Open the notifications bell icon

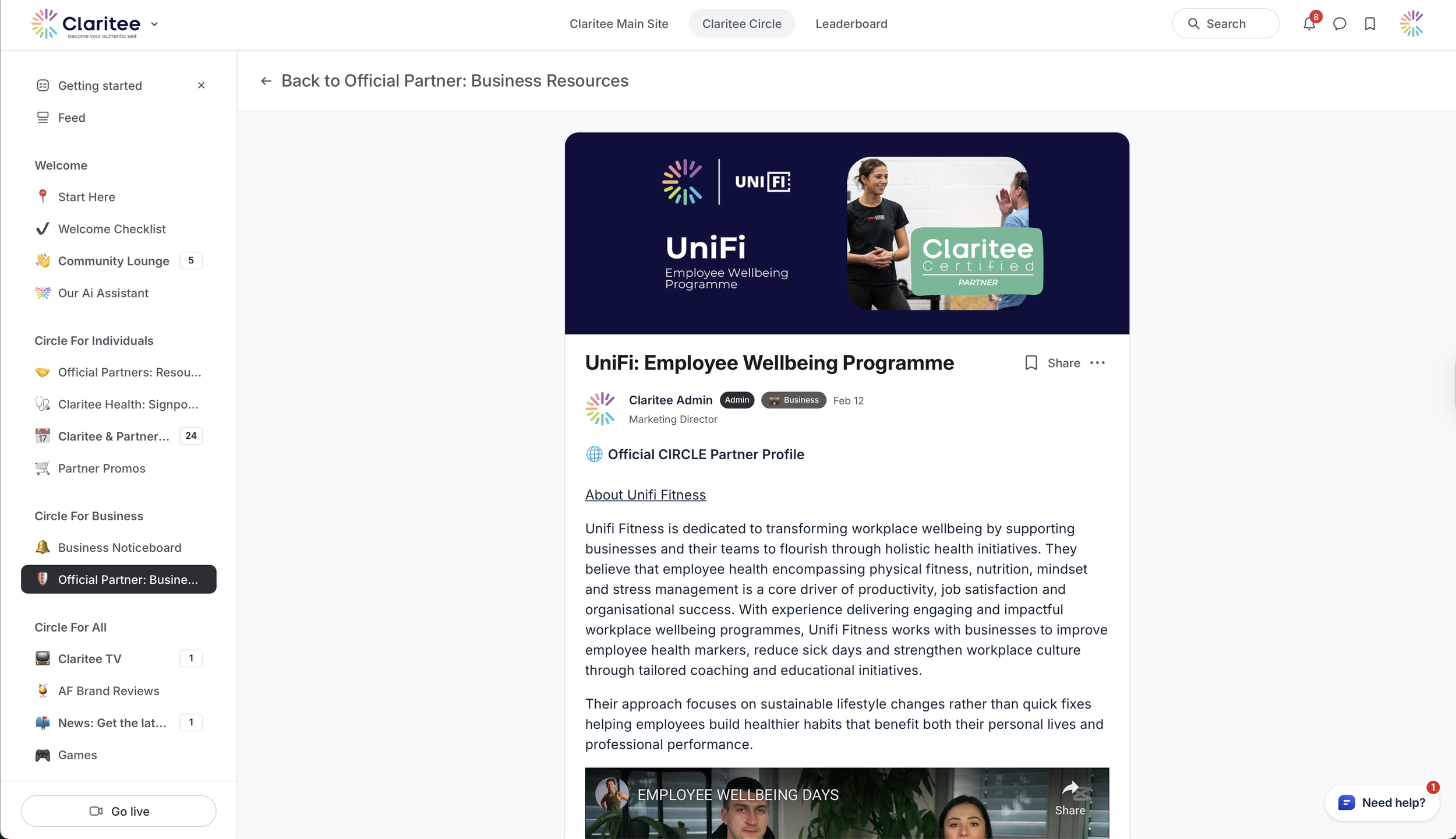(x=1309, y=24)
